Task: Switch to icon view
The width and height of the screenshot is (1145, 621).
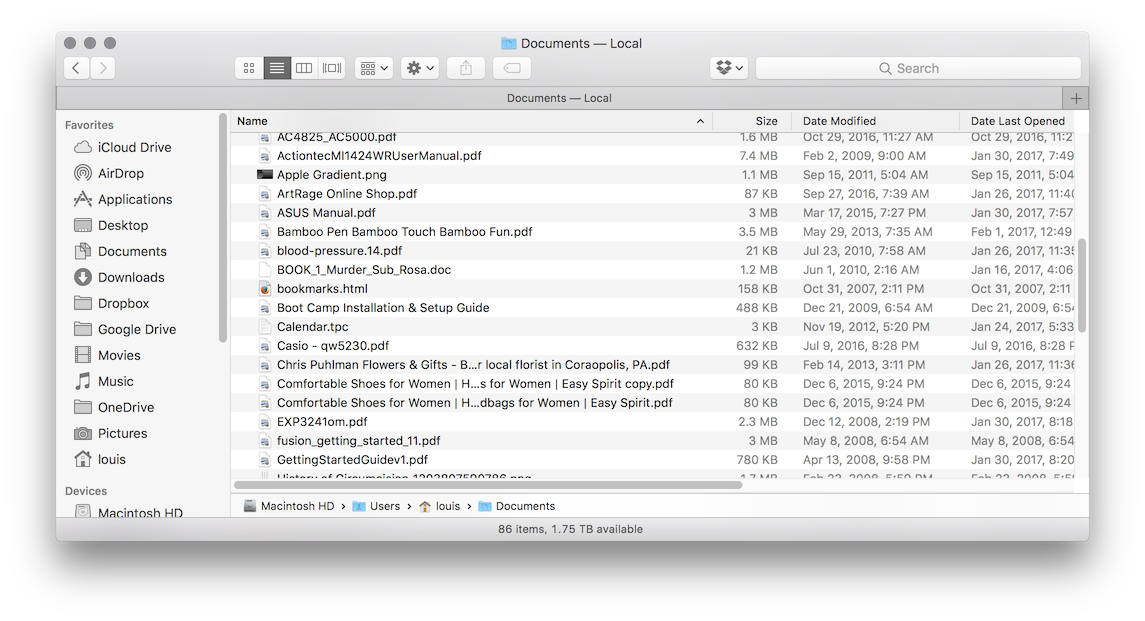Action: click(248, 67)
